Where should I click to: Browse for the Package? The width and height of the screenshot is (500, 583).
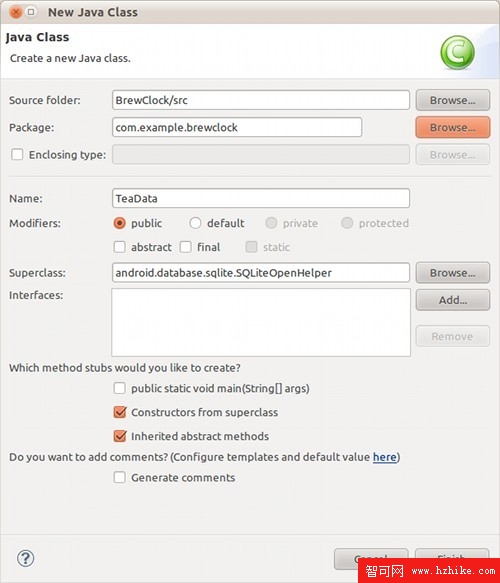click(x=452, y=127)
